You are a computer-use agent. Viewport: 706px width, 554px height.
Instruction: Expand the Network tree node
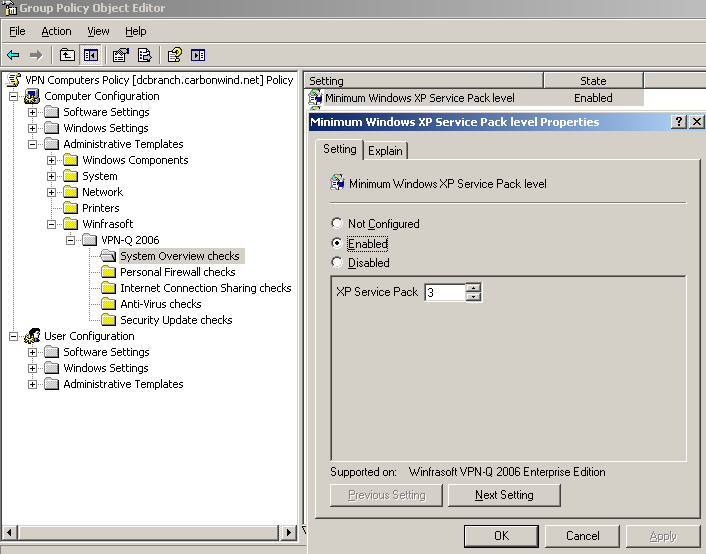click(51, 192)
